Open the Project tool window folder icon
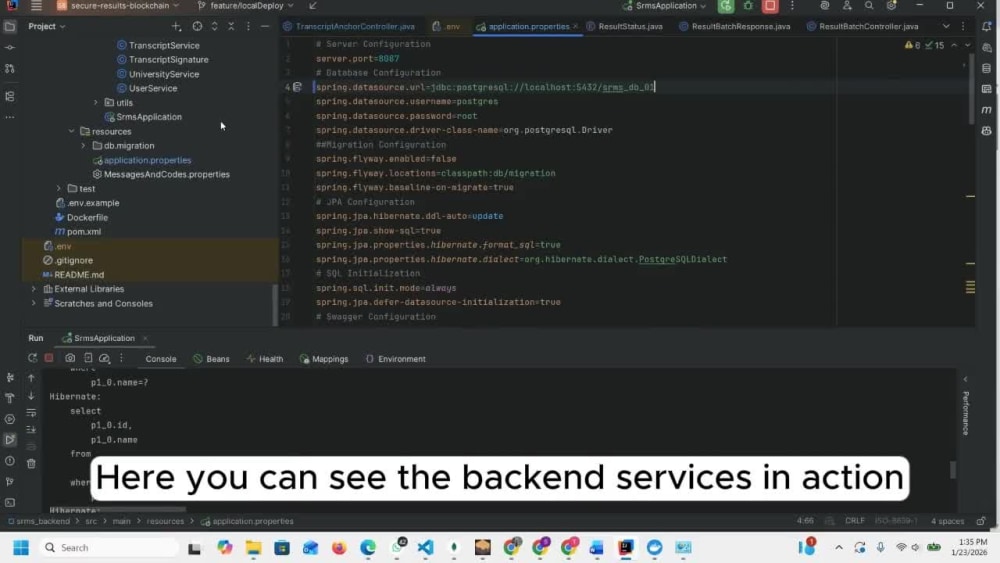This screenshot has width=1000, height=563. (x=10, y=27)
